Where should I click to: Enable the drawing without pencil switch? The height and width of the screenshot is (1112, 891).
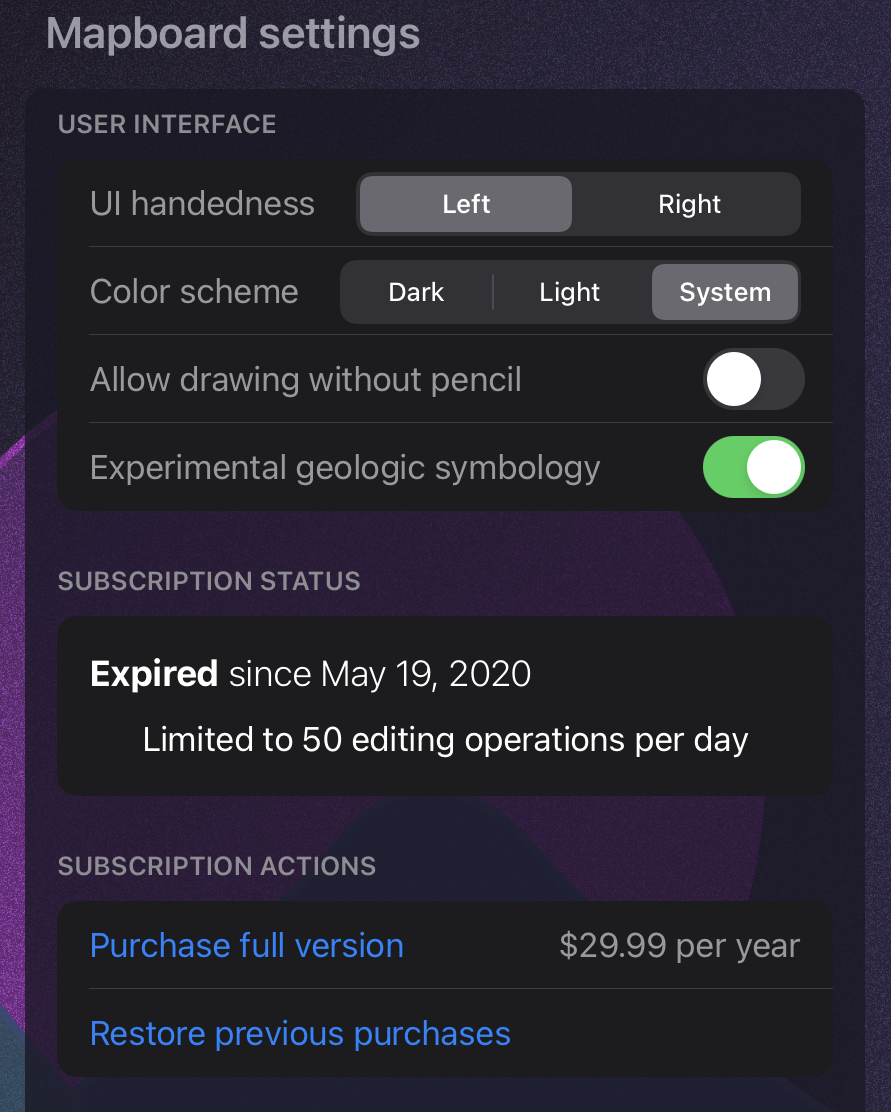point(753,380)
